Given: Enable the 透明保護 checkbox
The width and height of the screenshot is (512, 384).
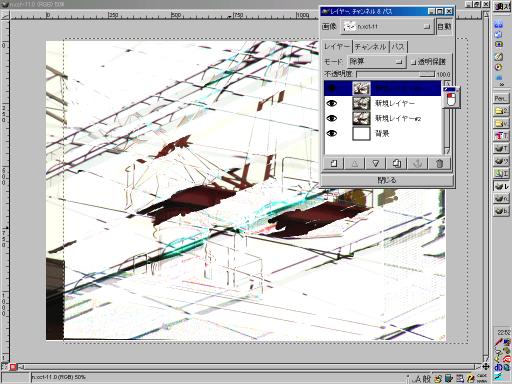Looking at the screenshot, I should click(414, 62).
